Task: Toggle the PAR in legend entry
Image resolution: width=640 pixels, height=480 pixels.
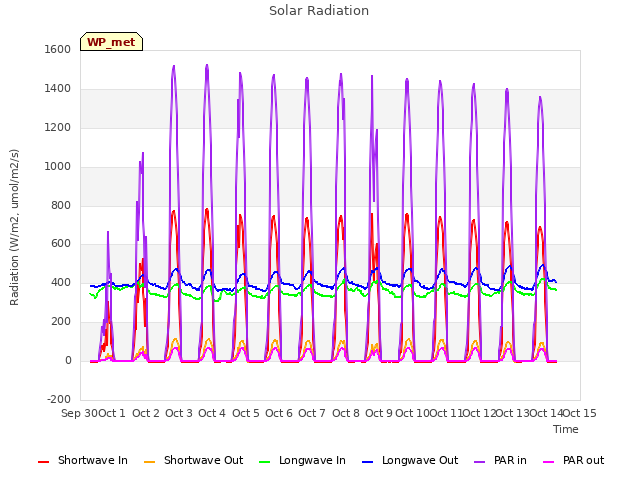Action: coord(500,460)
